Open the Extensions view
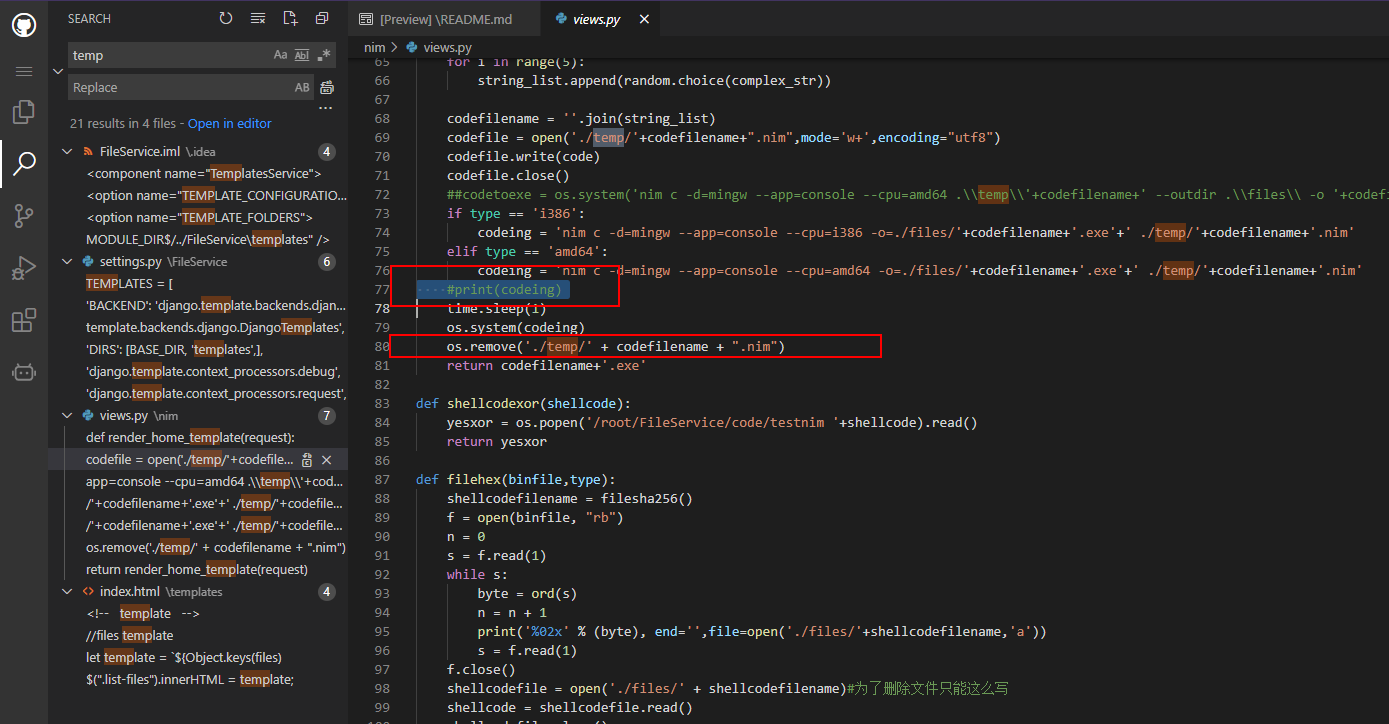Screen dimensions: 1389x724 coord(24,320)
